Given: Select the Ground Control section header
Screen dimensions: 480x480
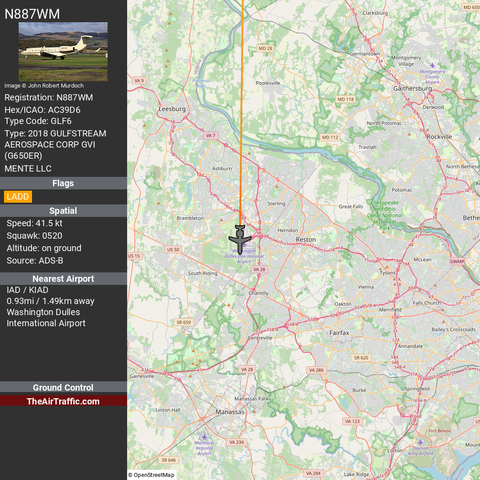Looking at the screenshot, I should point(63,387).
